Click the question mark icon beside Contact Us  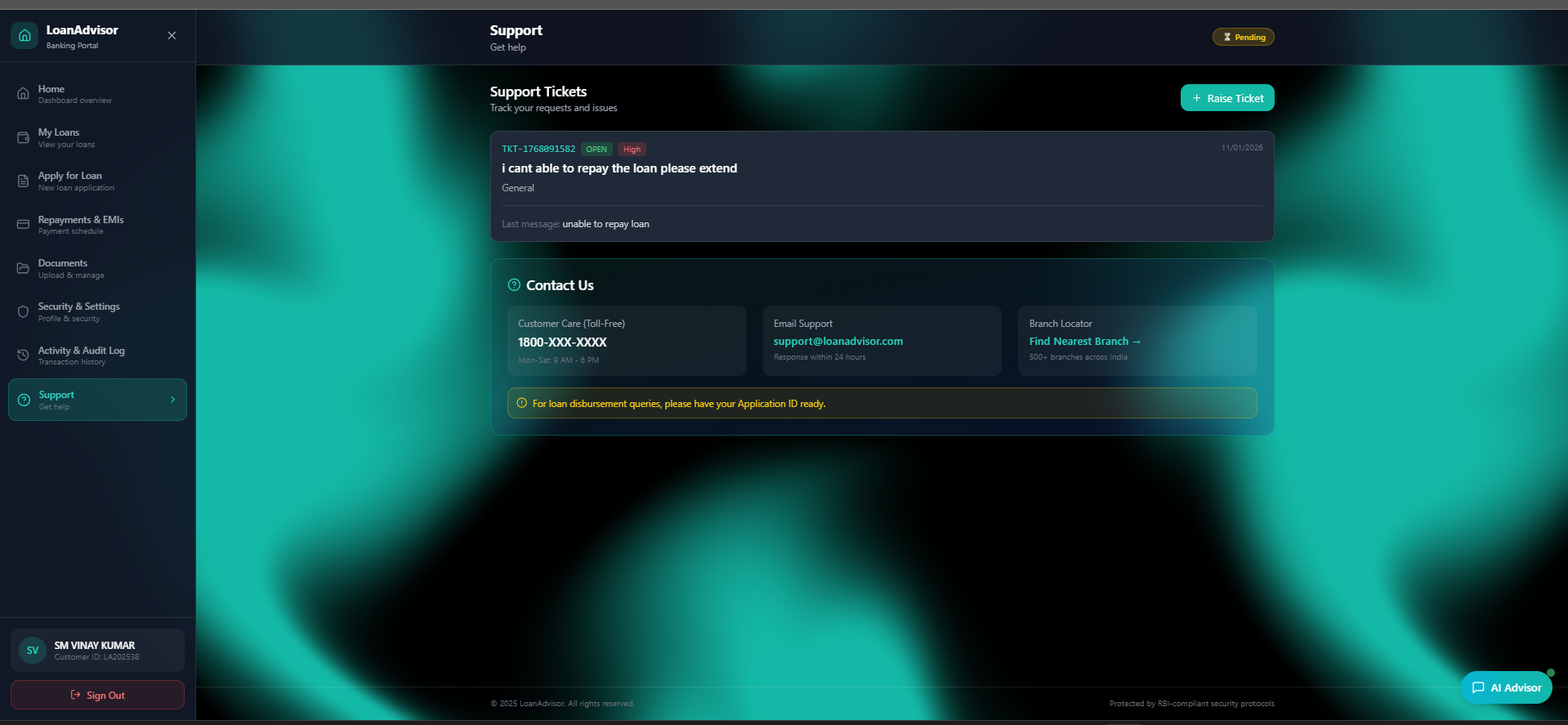(x=514, y=285)
